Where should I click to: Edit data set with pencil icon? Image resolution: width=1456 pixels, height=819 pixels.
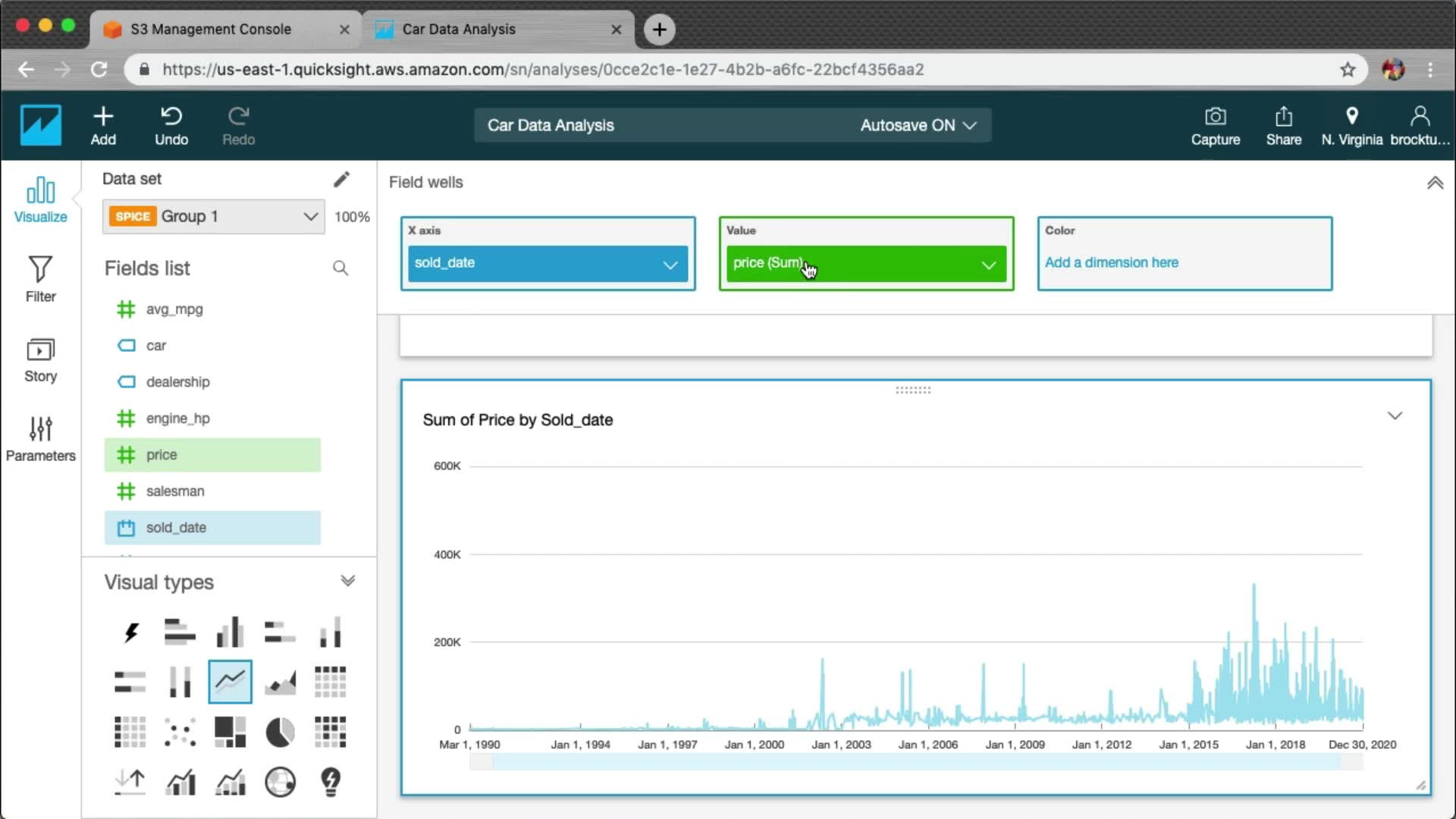[x=341, y=179]
